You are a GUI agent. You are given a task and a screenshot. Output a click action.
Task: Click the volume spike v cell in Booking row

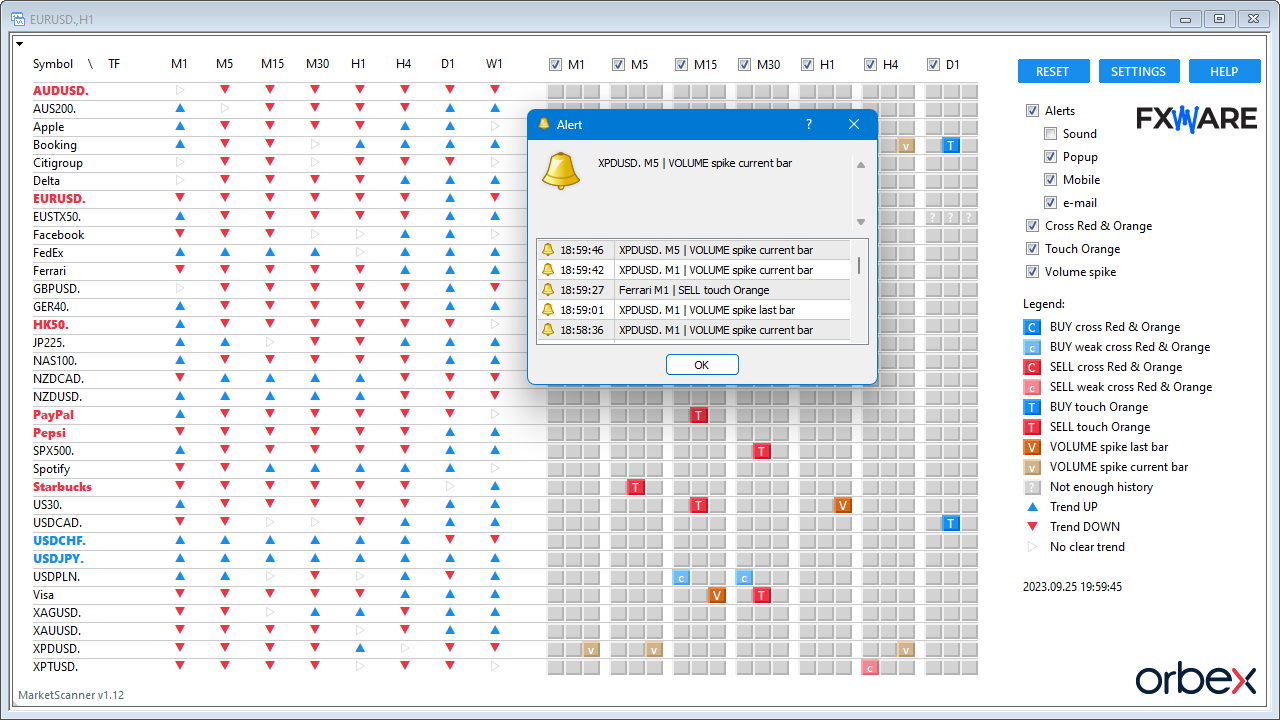coord(906,145)
